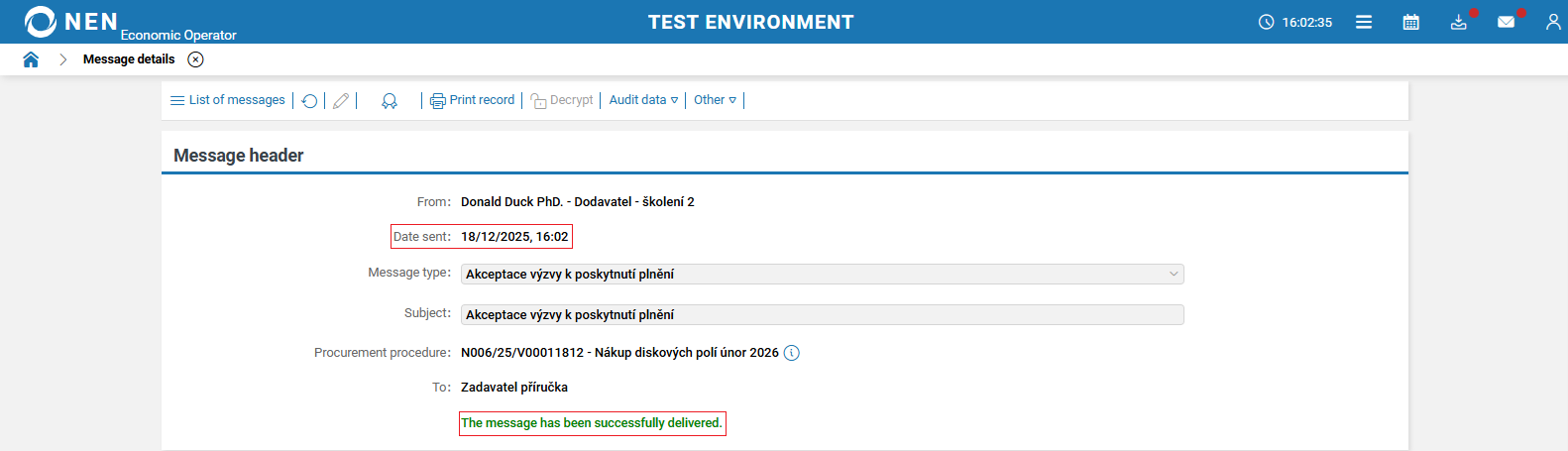
Task: Click the refresh icon in toolbar
Action: (x=309, y=101)
